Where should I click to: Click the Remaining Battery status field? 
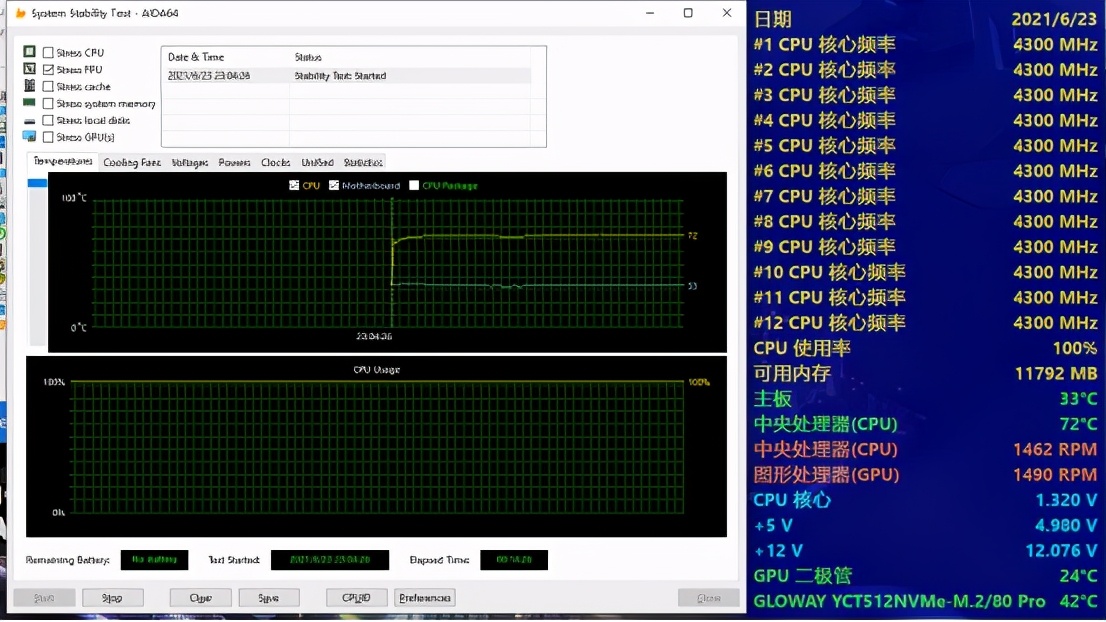(154, 559)
